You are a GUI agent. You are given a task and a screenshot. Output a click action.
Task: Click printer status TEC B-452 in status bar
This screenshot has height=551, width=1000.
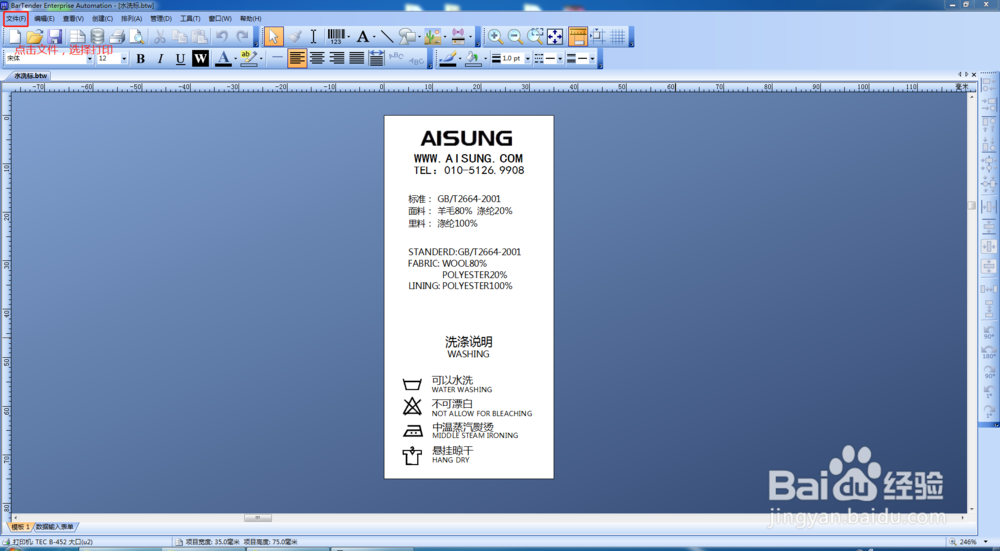point(48,541)
